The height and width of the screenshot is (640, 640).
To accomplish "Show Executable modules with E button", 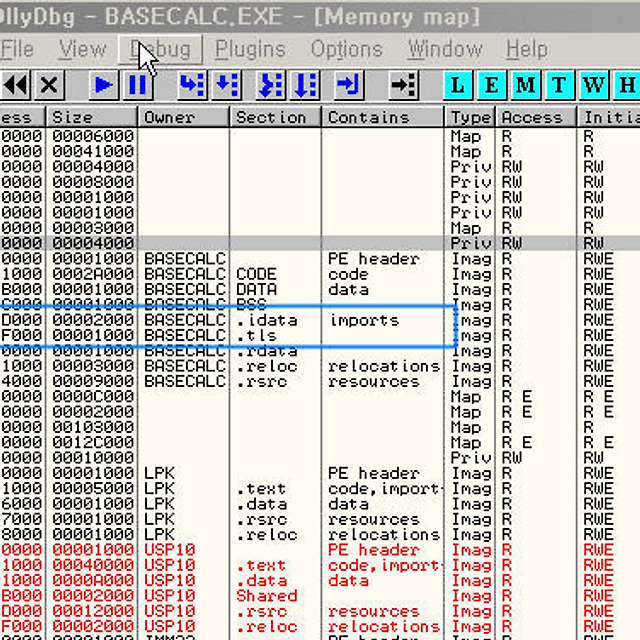I will click(x=491, y=85).
